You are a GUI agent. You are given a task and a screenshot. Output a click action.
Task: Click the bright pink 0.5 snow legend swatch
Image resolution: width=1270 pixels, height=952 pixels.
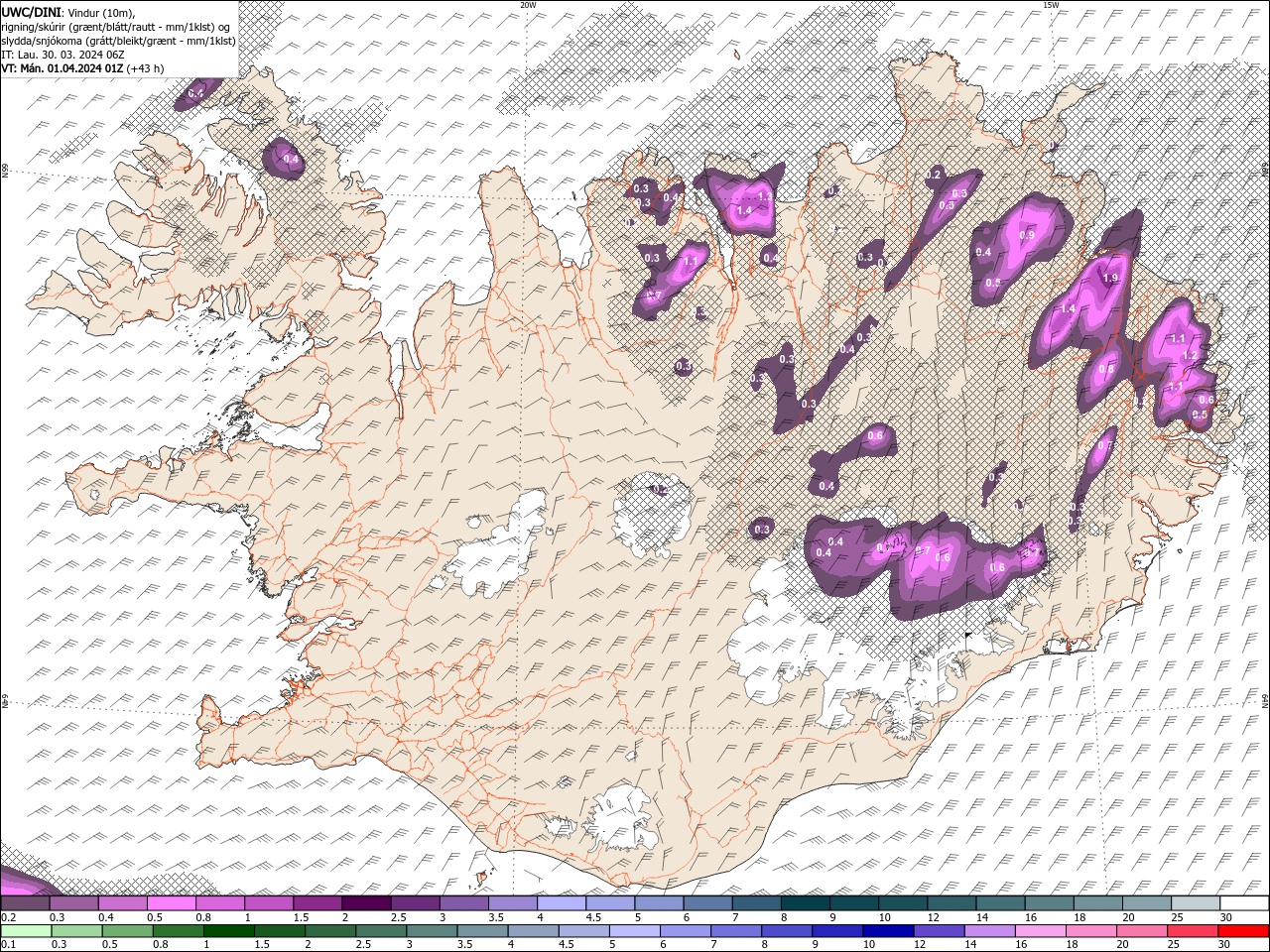[x=171, y=903]
